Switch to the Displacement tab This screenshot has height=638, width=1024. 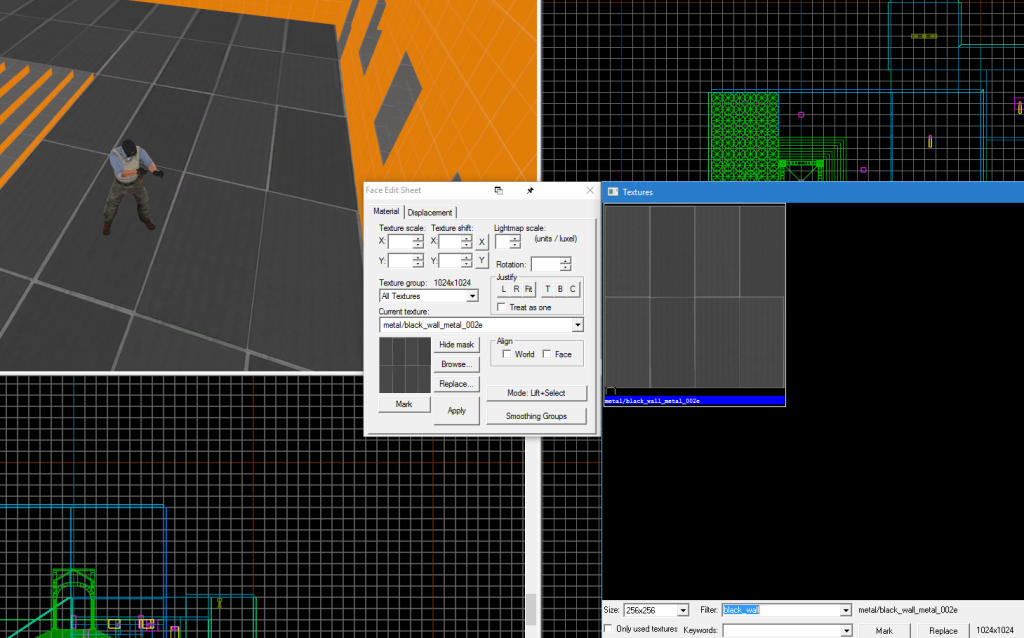coord(430,212)
